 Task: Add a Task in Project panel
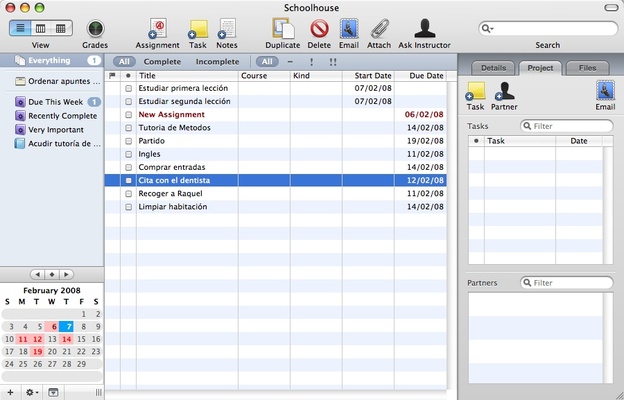(476, 91)
